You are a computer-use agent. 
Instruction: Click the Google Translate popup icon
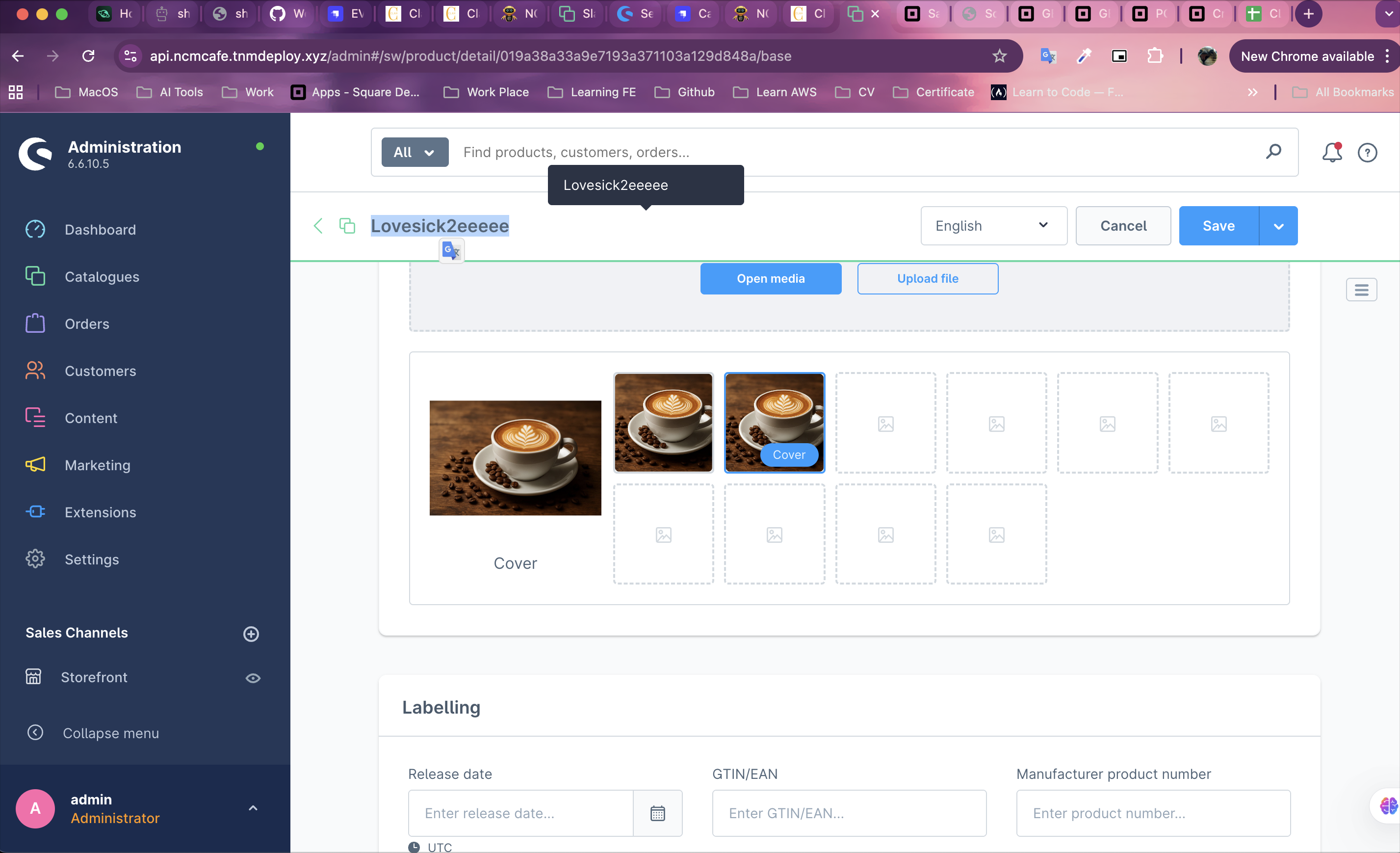452,251
